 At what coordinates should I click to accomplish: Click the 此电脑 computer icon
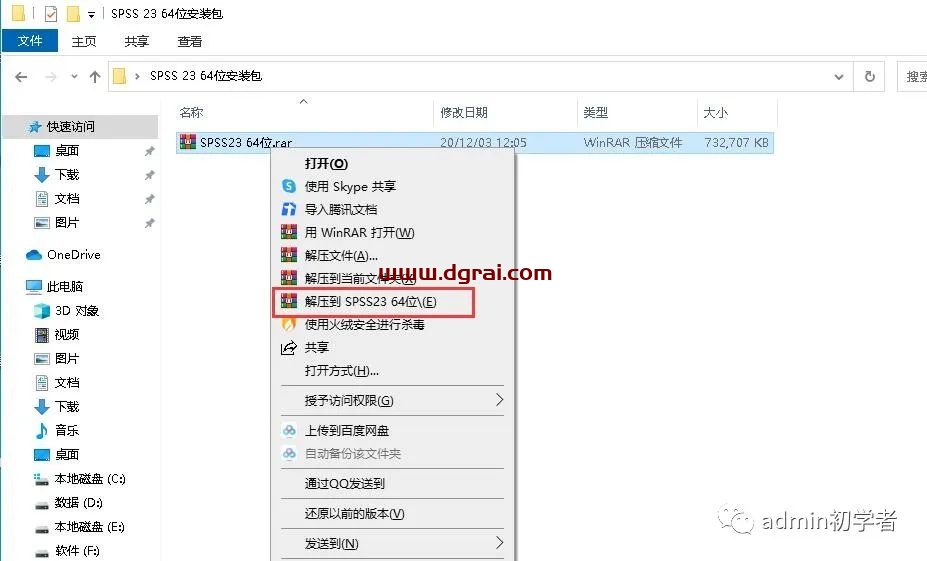pos(34,287)
